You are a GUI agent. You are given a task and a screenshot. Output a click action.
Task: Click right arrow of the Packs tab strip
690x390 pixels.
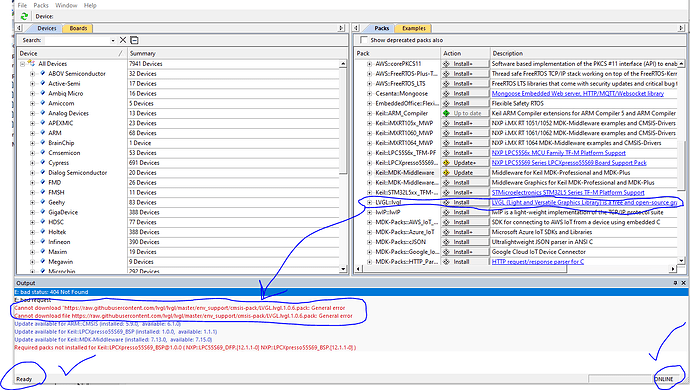682,28
